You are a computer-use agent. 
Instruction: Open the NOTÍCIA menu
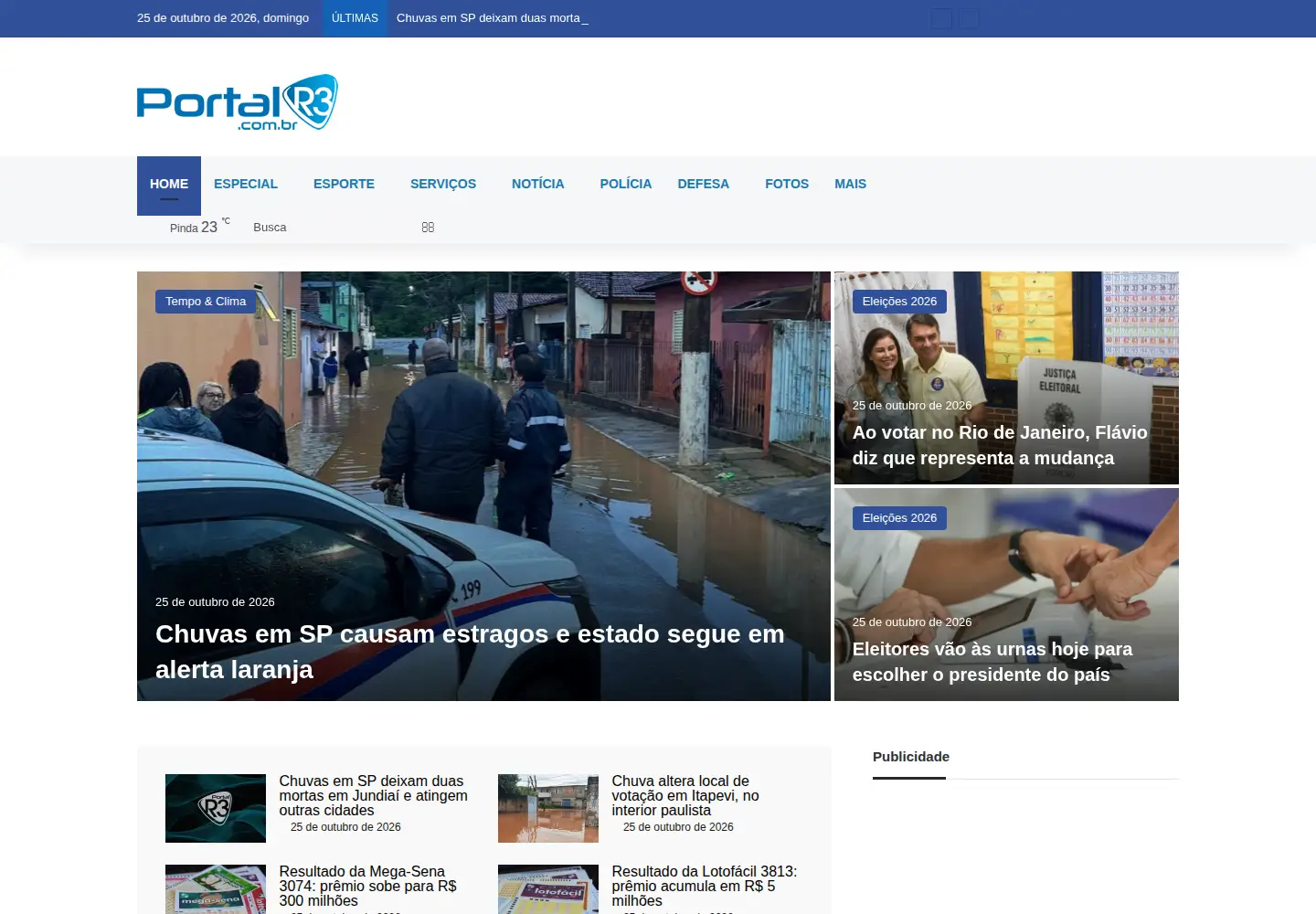pos(538,184)
